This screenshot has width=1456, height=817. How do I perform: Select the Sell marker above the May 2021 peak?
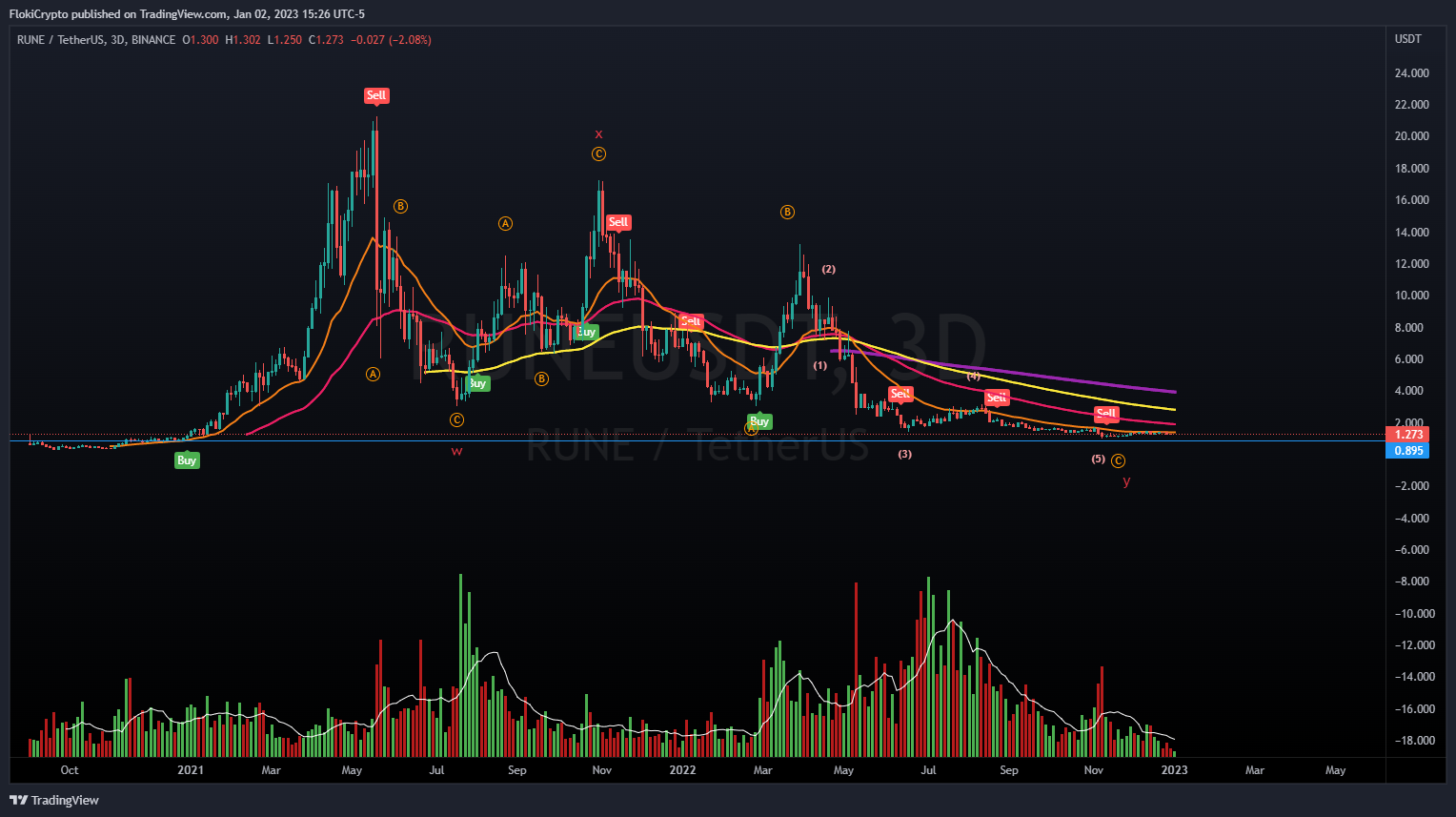[x=376, y=95]
